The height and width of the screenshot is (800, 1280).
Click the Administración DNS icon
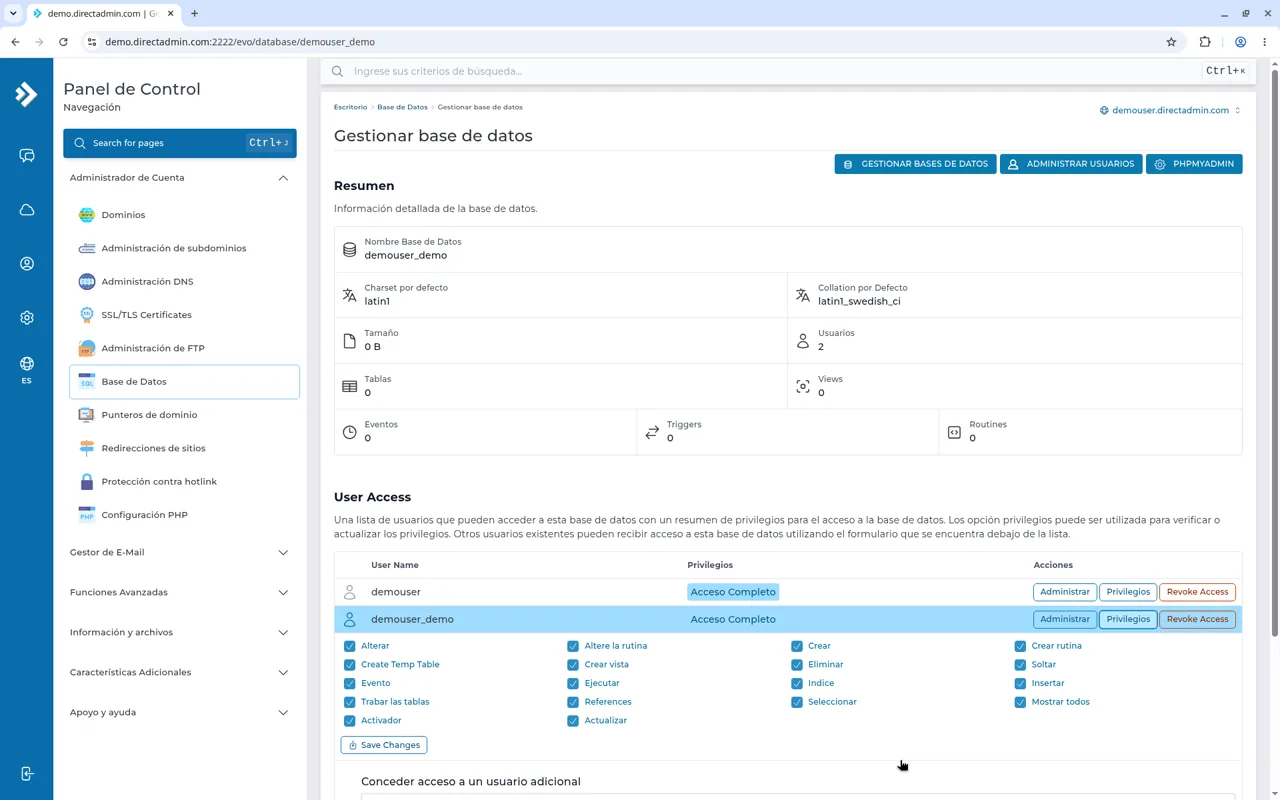87,282
